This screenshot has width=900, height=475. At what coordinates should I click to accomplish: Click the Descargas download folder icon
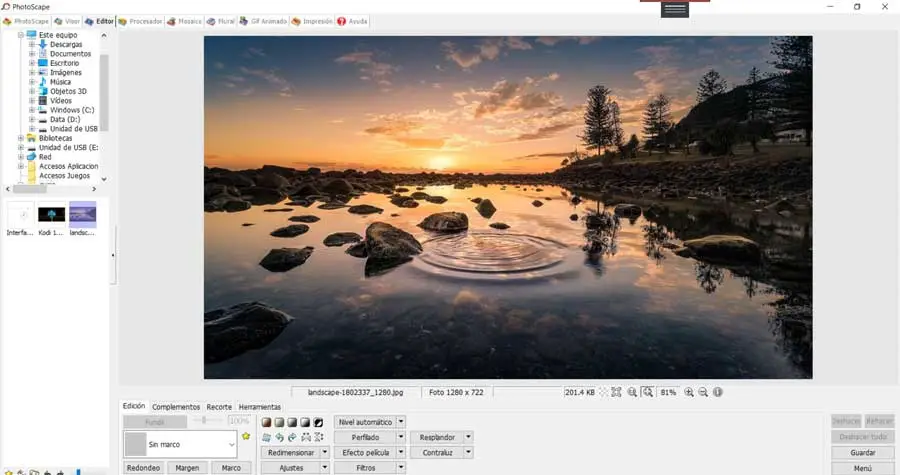(x=42, y=44)
